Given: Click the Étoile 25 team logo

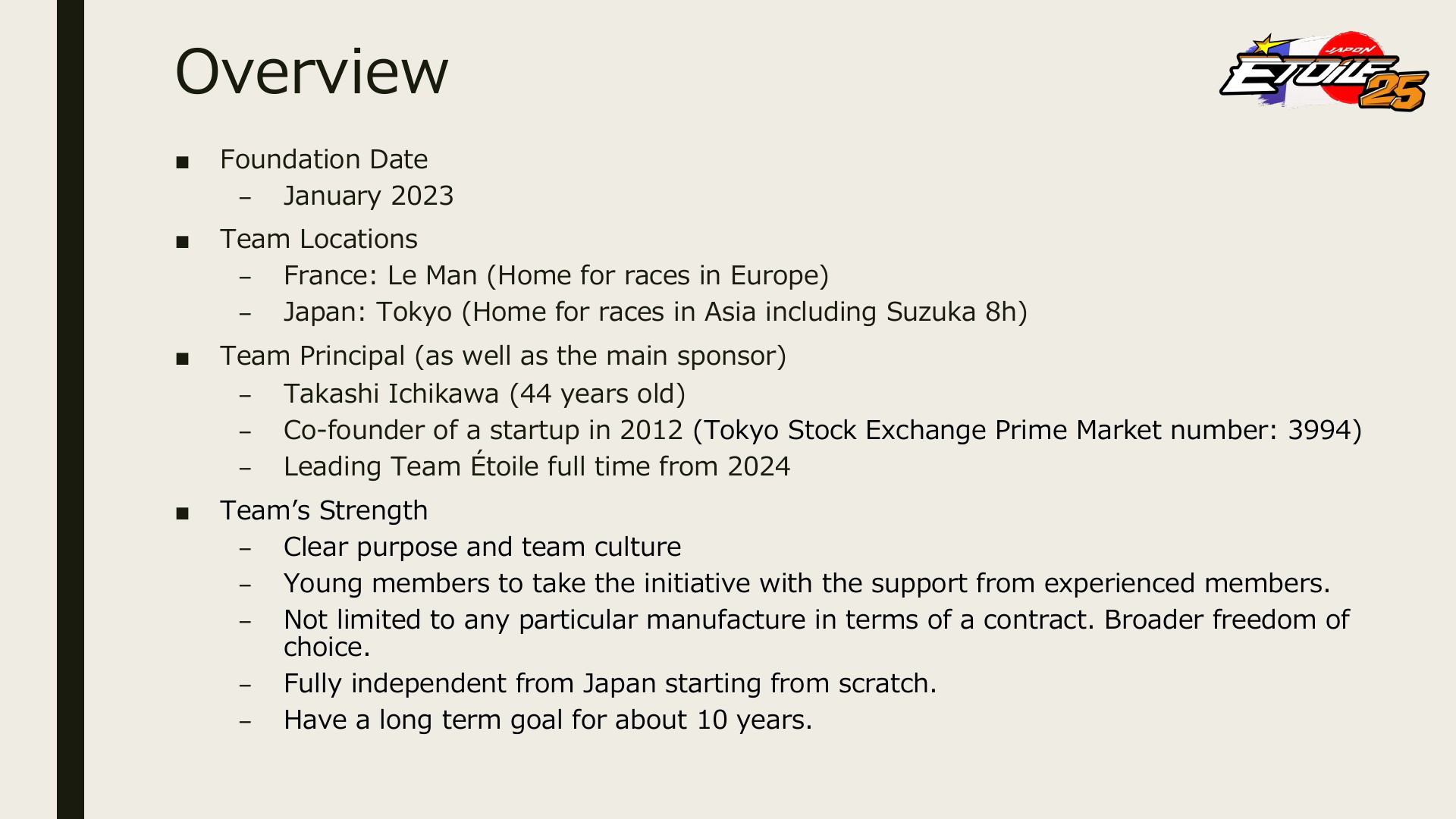Looking at the screenshot, I should click(x=1324, y=71).
